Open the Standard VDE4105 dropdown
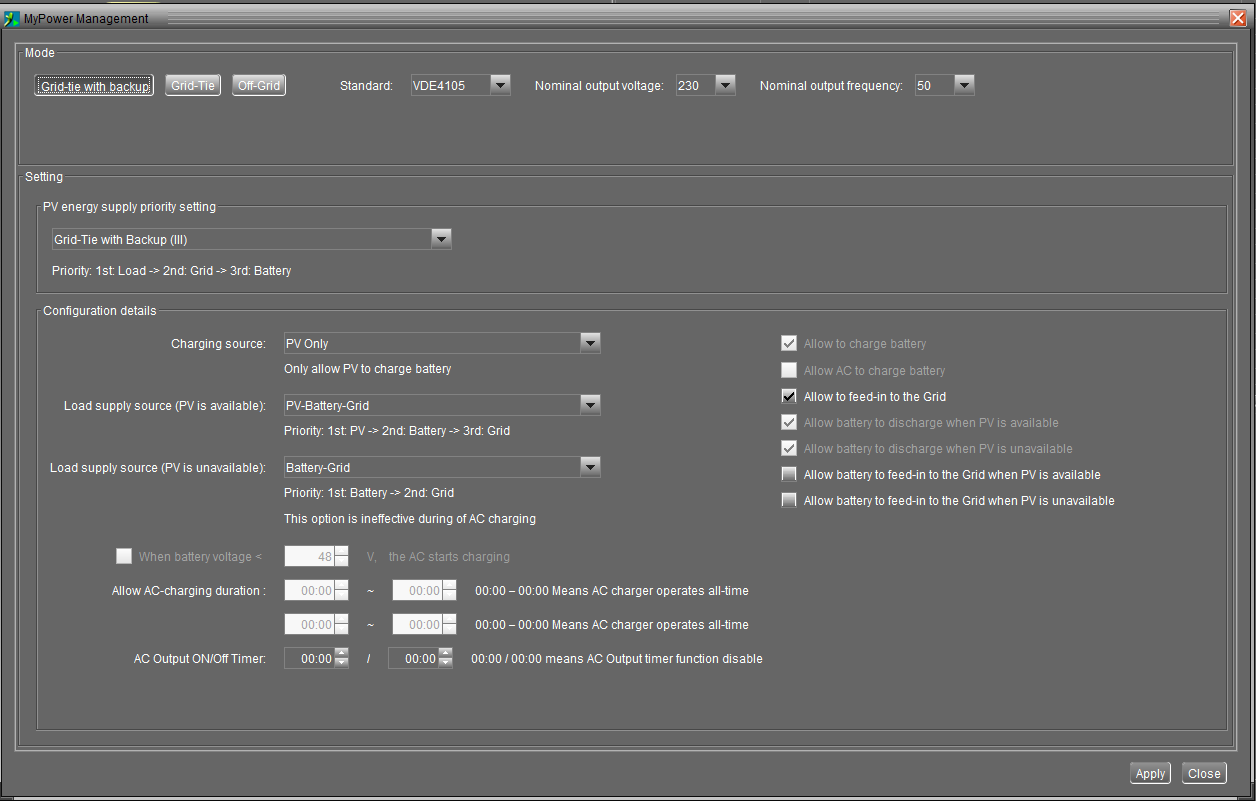The width and height of the screenshot is (1256, 801). [x=500, y=86]
